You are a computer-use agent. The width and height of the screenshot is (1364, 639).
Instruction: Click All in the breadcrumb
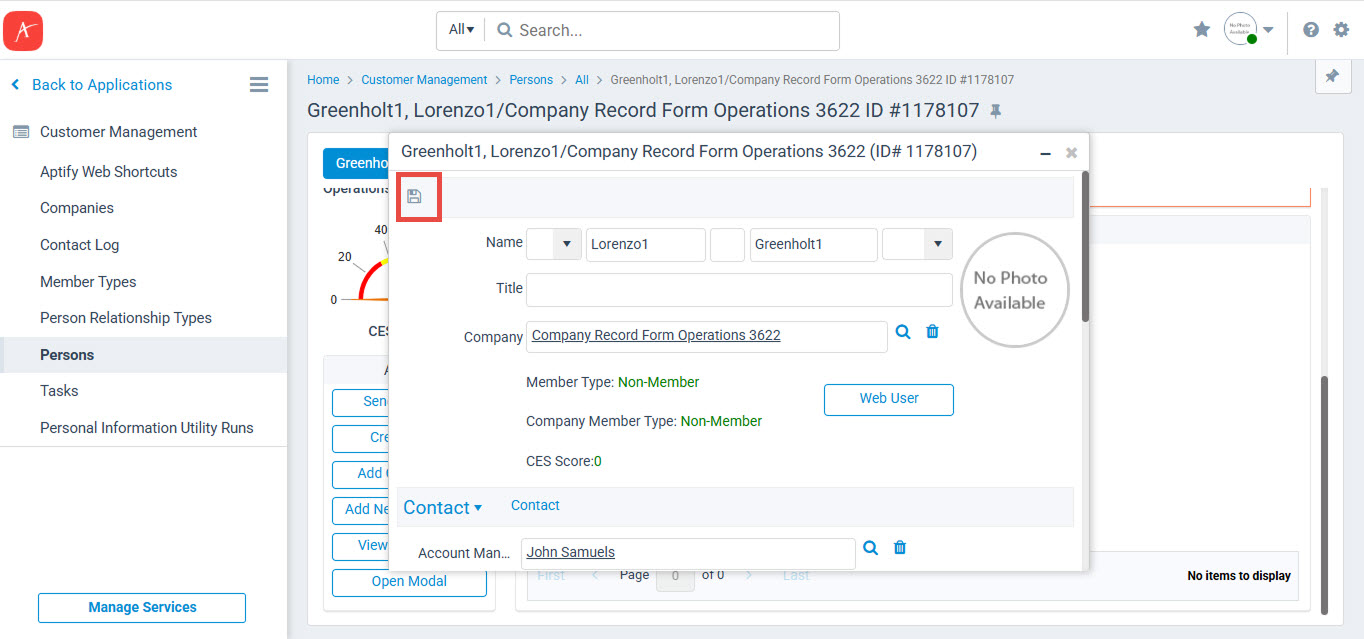pos(582,80)
